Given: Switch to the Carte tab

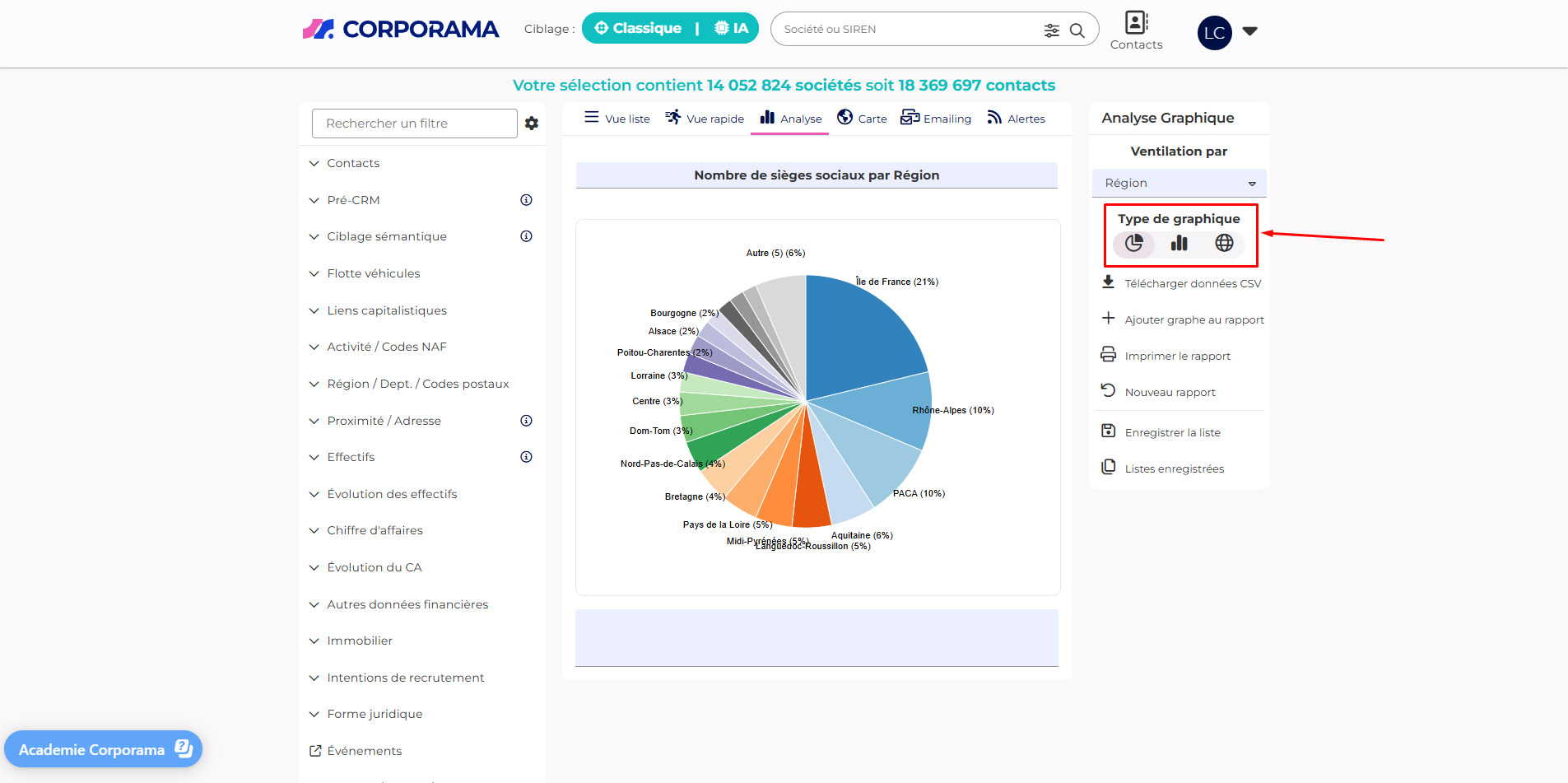Looking at the screenshot, I should coord(862,119).
